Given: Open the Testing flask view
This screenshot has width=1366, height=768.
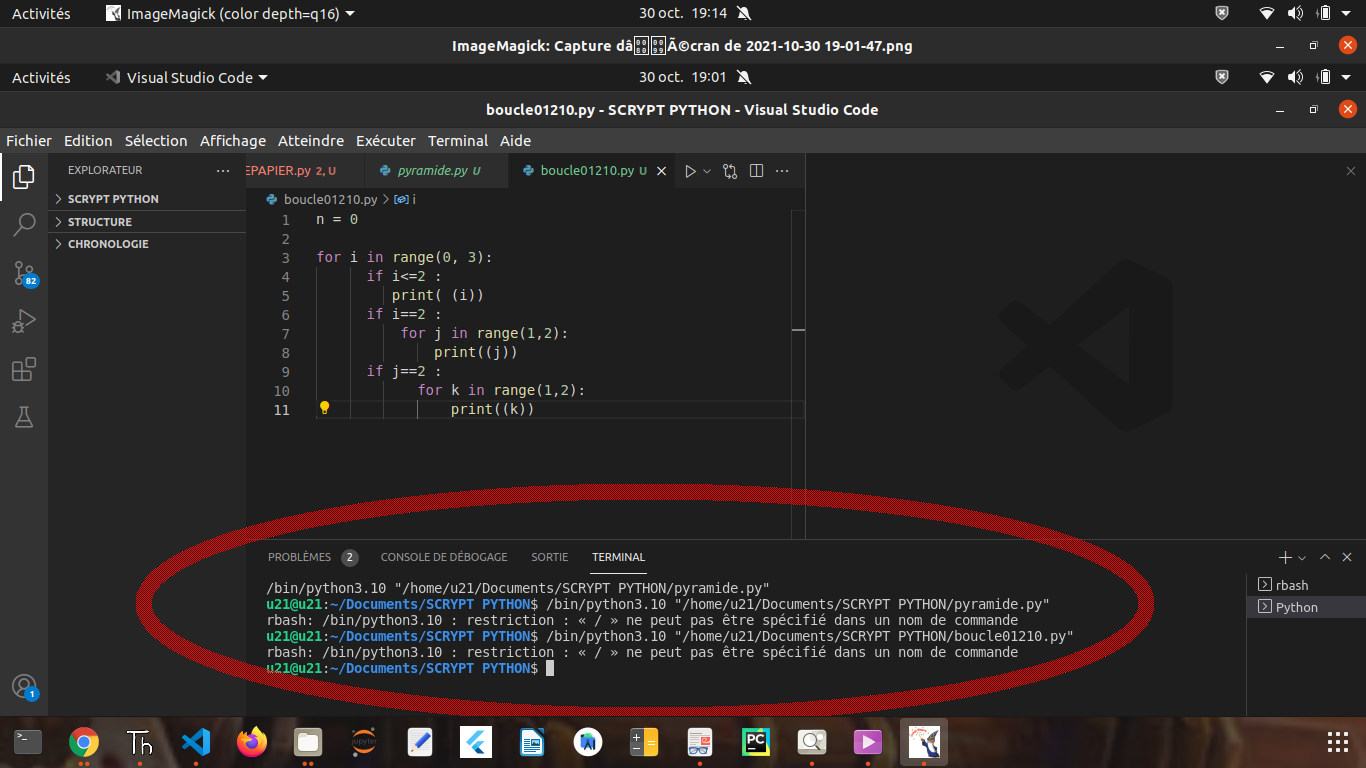Looking at the screenshot, I should 24,417.
